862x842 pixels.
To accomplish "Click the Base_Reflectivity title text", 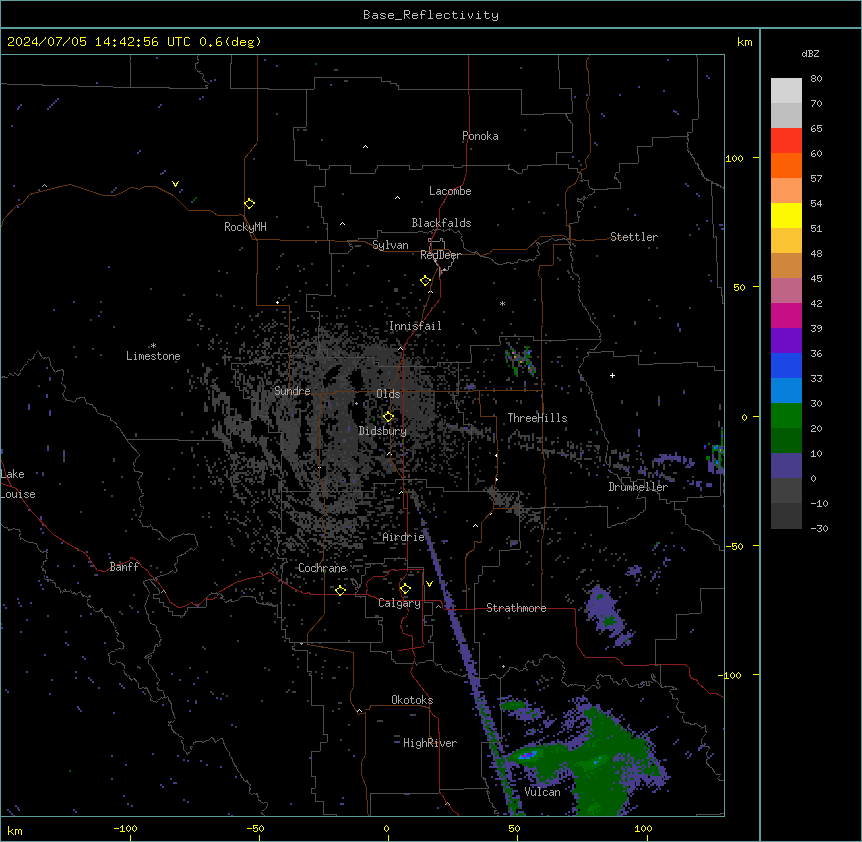I will [x=431, y=15].
